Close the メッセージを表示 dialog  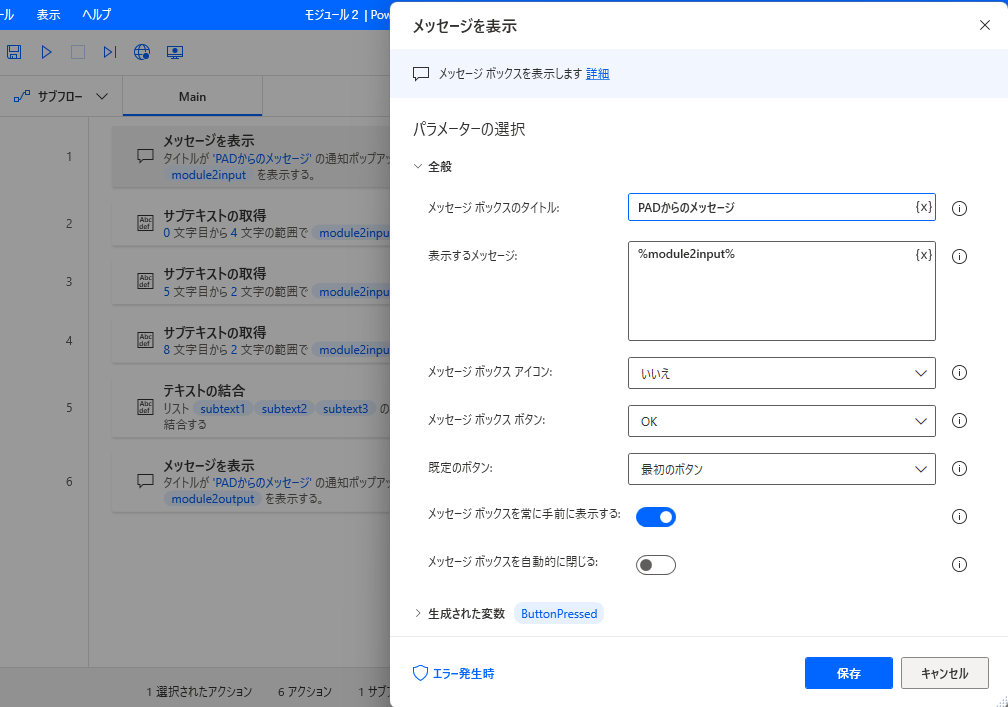(984, 25)
